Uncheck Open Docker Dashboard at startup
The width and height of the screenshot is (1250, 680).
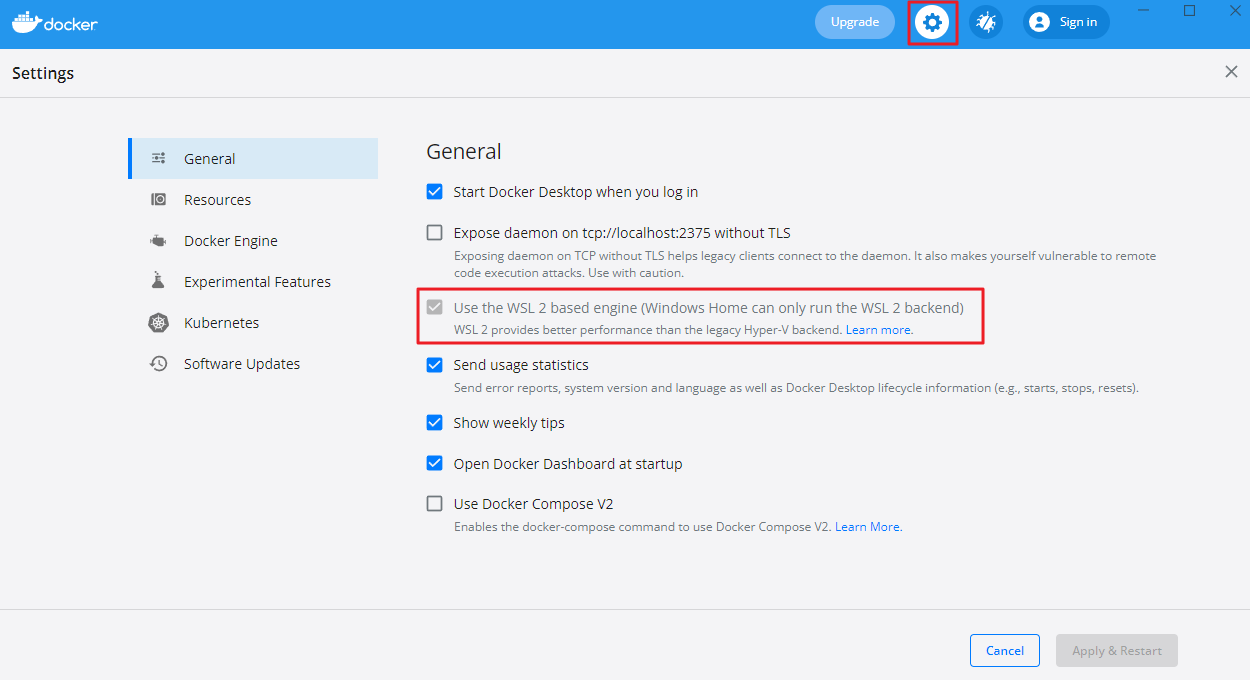[x=434, y=463]
